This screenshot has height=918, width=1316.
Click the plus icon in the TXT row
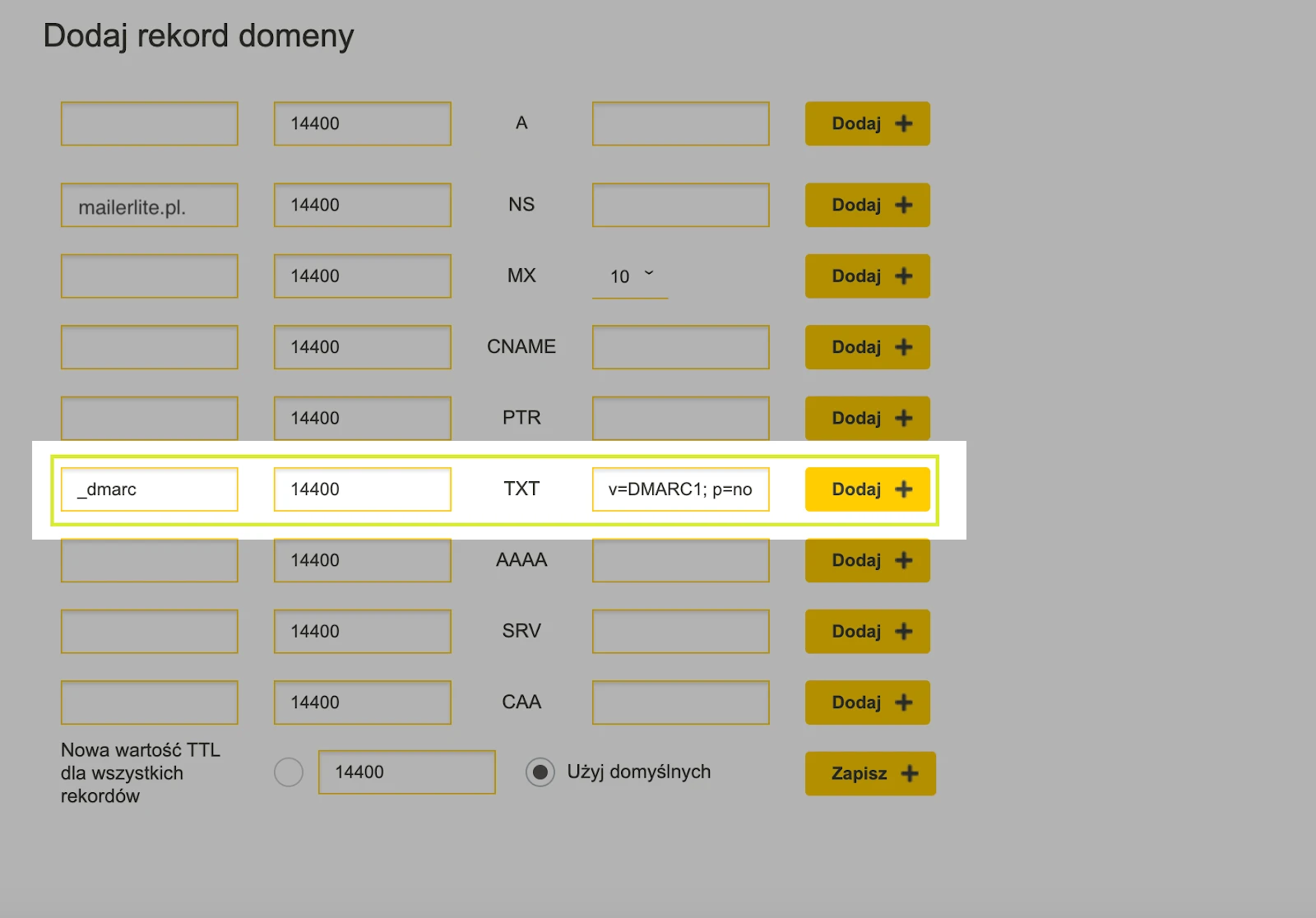pos(903,489)
